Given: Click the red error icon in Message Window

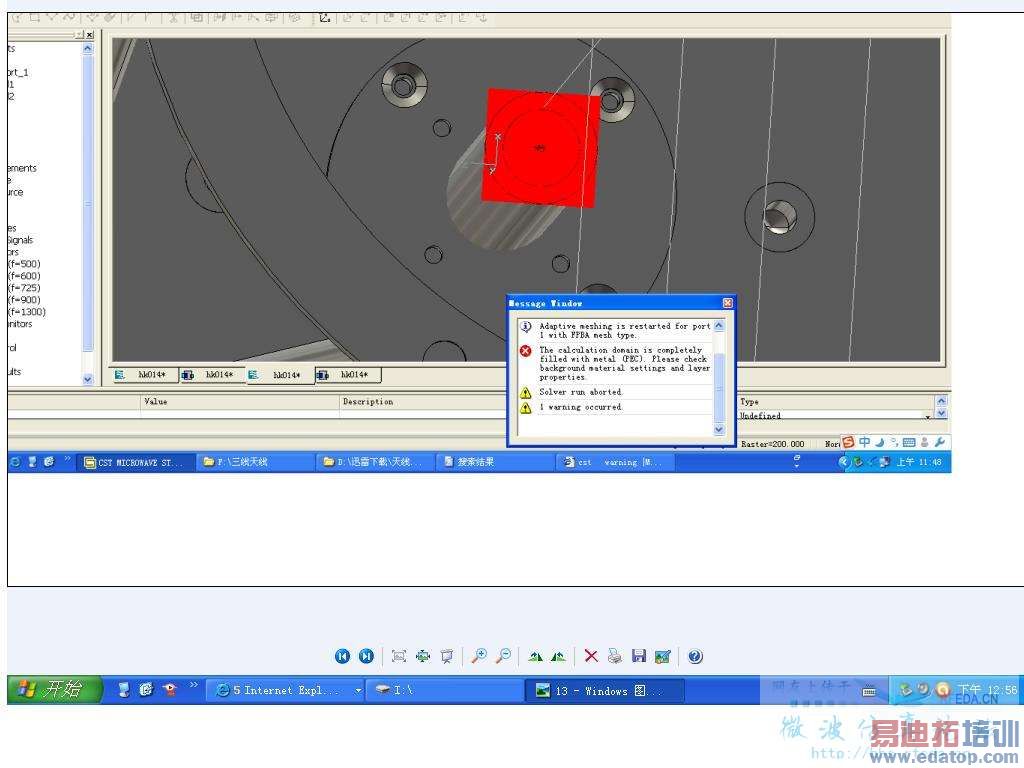Looking at the screenshot, I should pyautogui.click(x=526, y=351).
